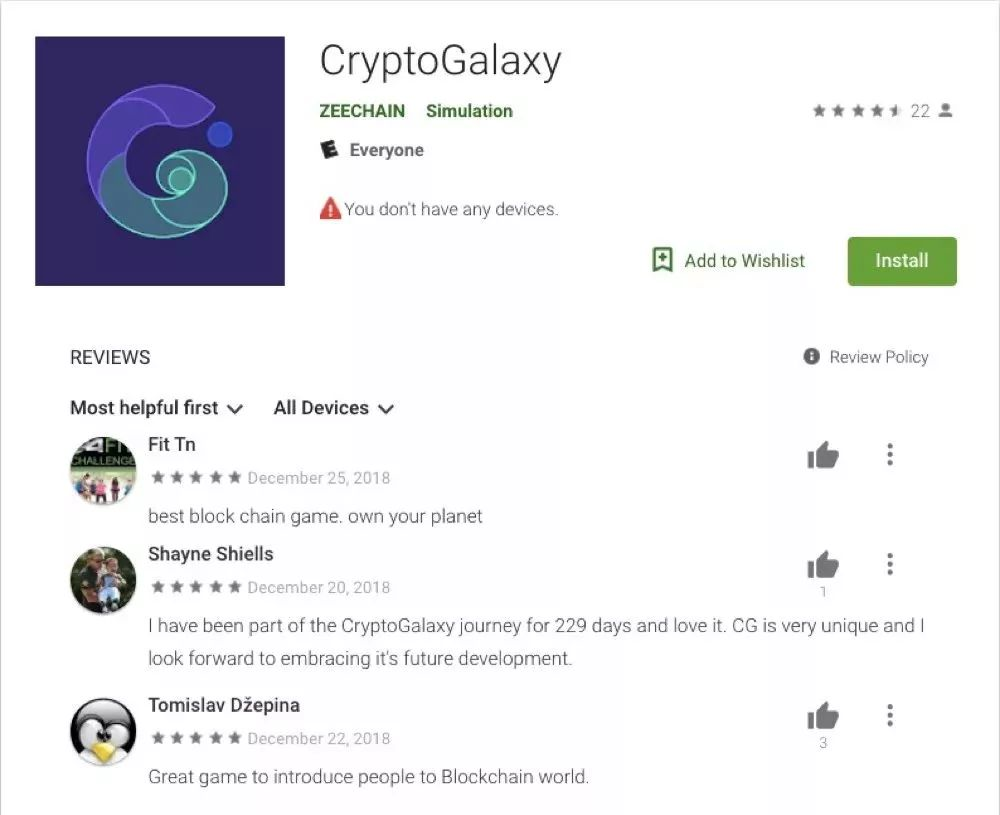The image size is (1000, 815).
Task: Click the Everyone content rating label
Action: click(x=386, y=151)
